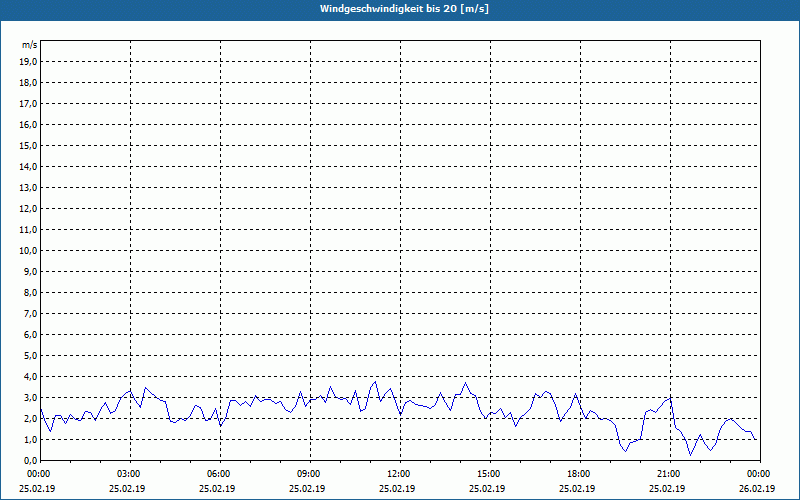Select the 3,0 y-axis value
The image size is (800, 500).
click(30, 397)
